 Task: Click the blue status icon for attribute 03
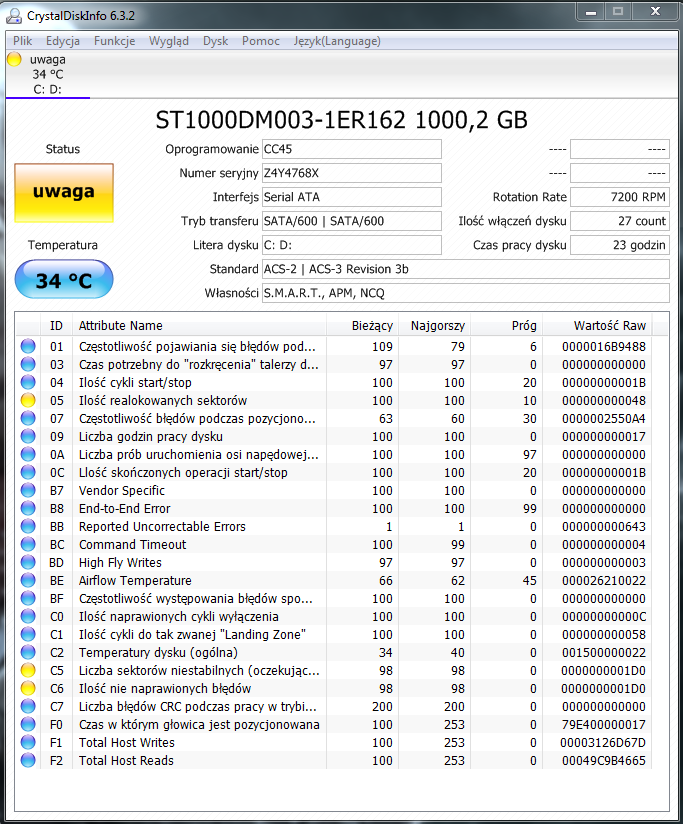click(x=28, y=364)
